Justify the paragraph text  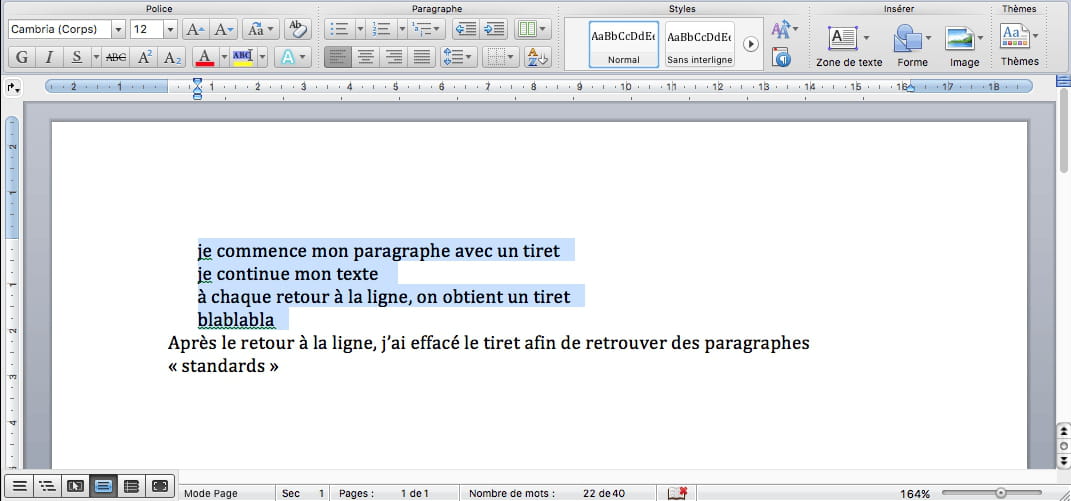(422, 57)
